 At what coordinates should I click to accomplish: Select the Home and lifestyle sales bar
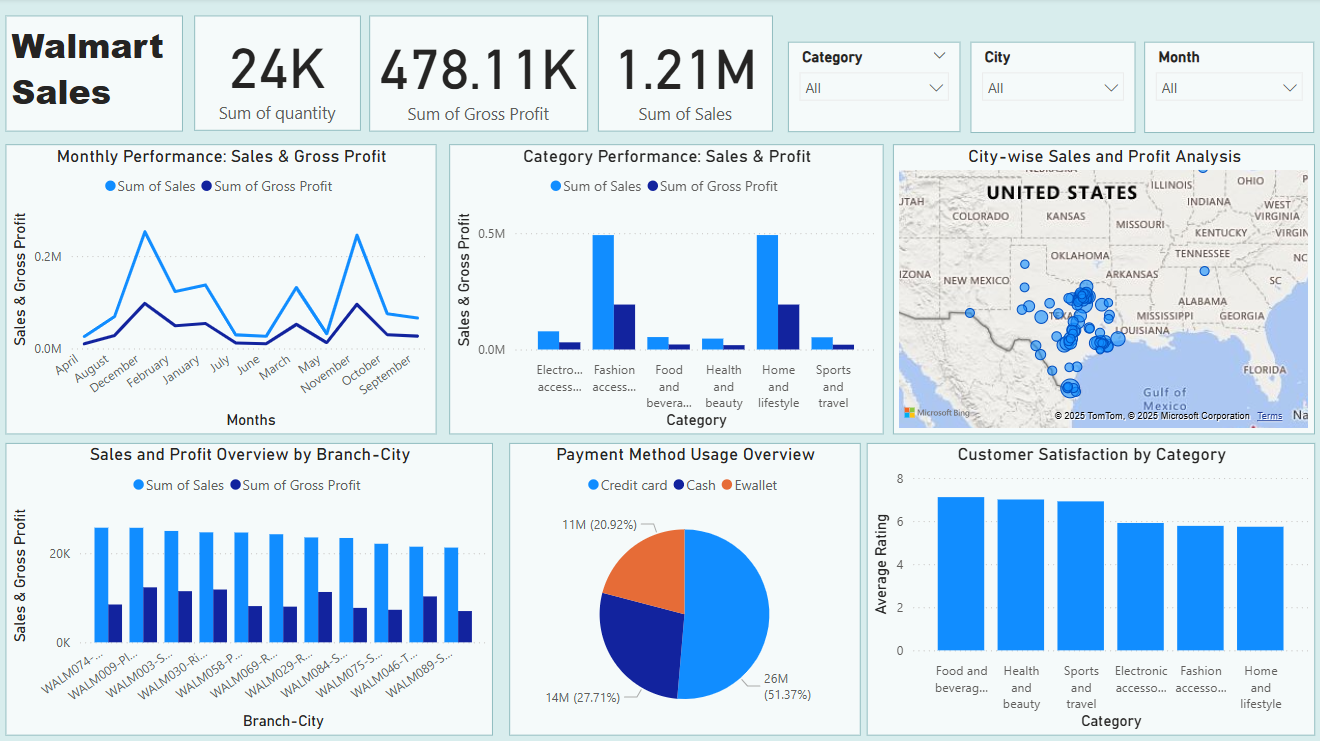click(767, 292)
